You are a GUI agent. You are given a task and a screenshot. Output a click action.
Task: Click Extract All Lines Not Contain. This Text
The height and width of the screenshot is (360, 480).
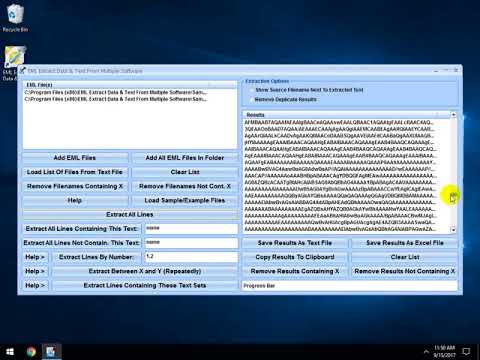click(x=82, y=243)
